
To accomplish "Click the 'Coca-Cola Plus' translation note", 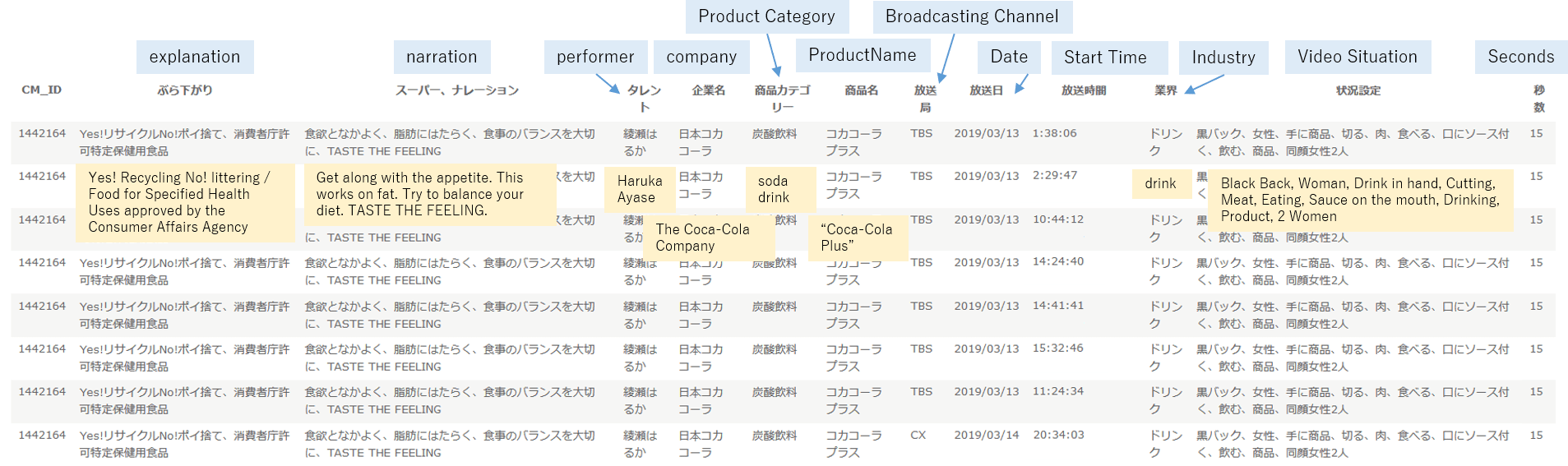I will (x=857, y=238).
